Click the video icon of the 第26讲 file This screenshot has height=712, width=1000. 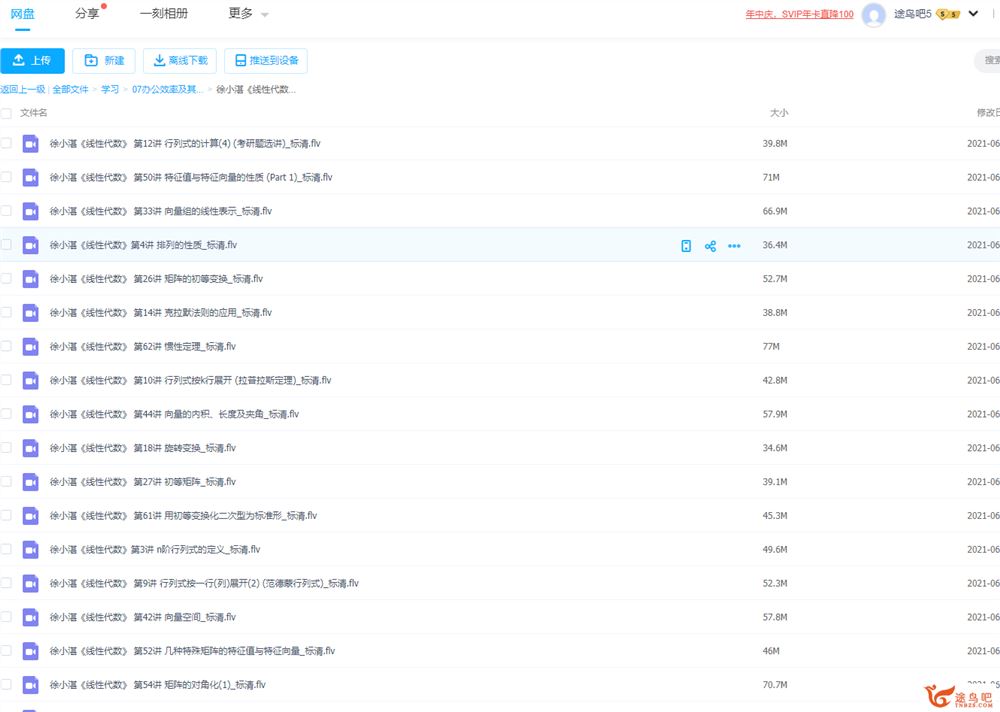(x=31, y=279)
